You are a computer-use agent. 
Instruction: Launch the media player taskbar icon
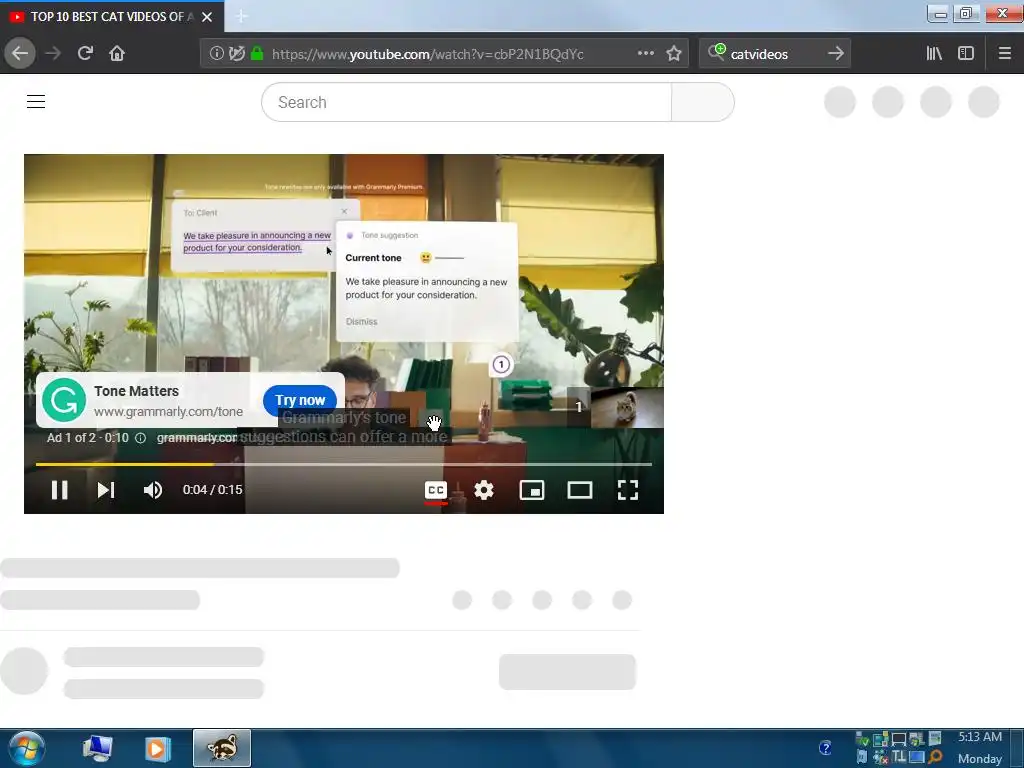click(157, 748)
